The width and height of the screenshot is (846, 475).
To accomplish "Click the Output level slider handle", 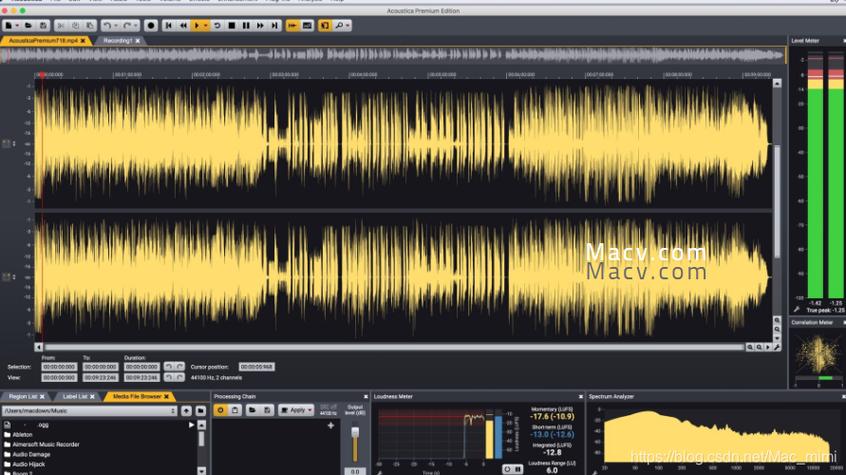I will (355, 432).
